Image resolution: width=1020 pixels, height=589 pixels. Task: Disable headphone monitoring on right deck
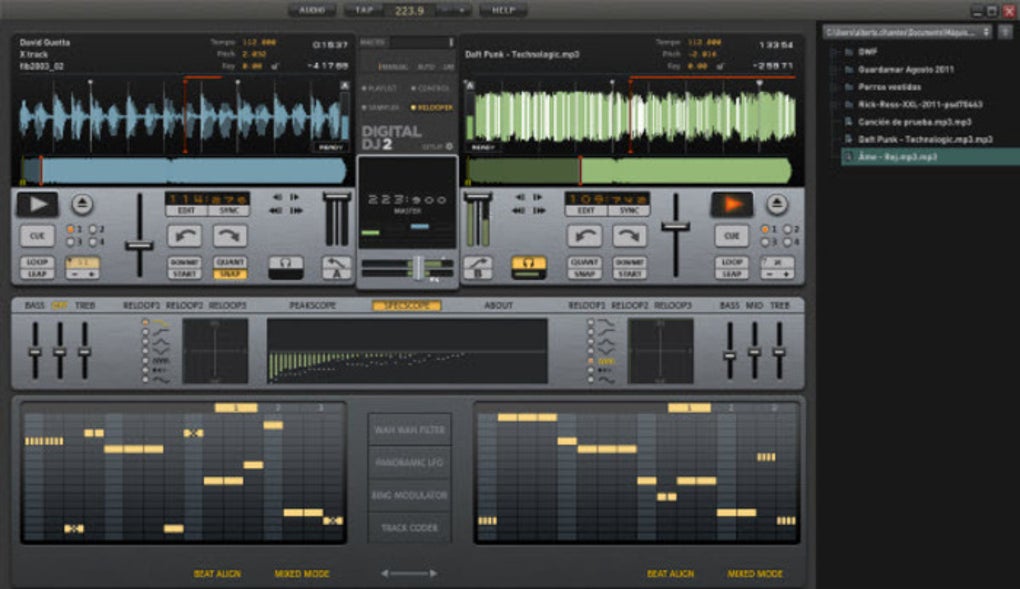pos(528,267)
